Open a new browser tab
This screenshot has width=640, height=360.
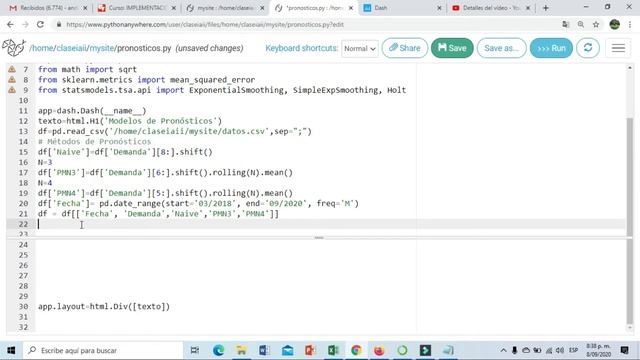546,8
